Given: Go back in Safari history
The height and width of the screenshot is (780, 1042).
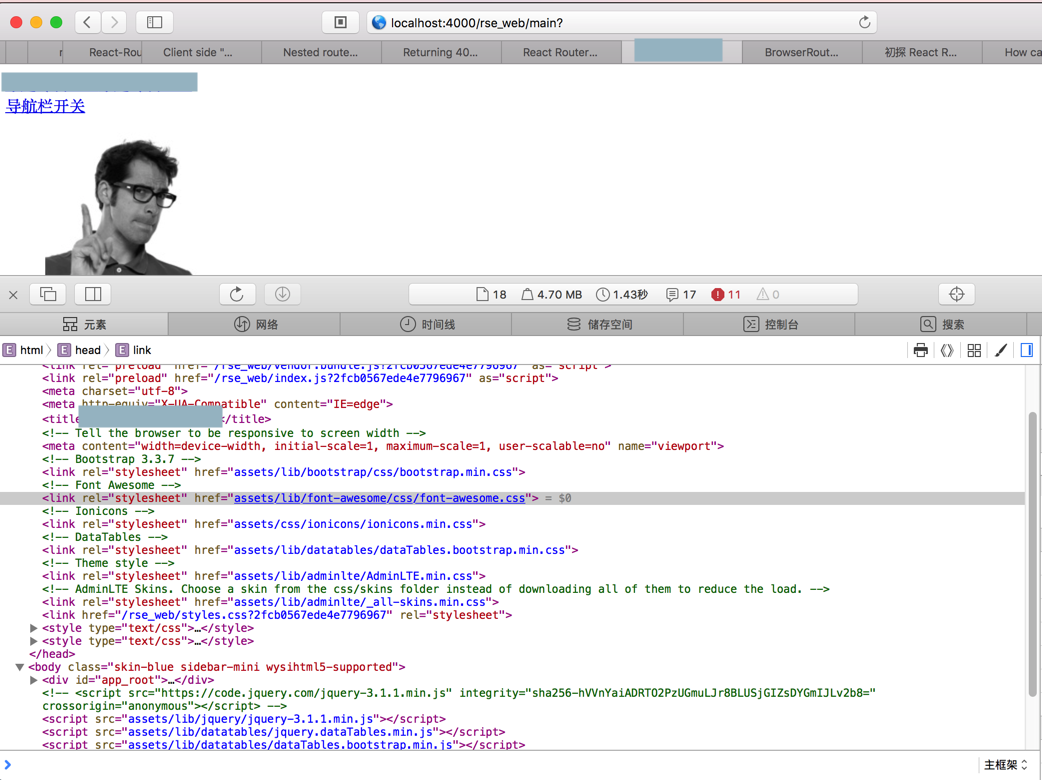Looking at the screenshot, I should tap(87, 23).
